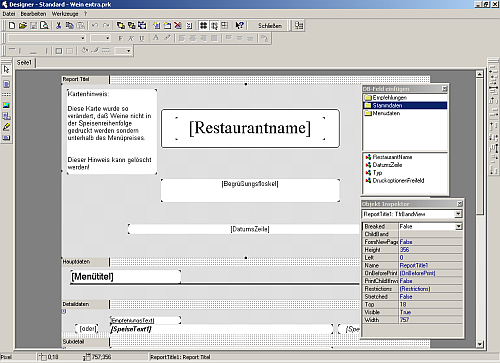The image size is (500, 363).
Task: Open the ReportTitle1 object selector dropdown
Action: pyautogui.click(x=459, y=214)
